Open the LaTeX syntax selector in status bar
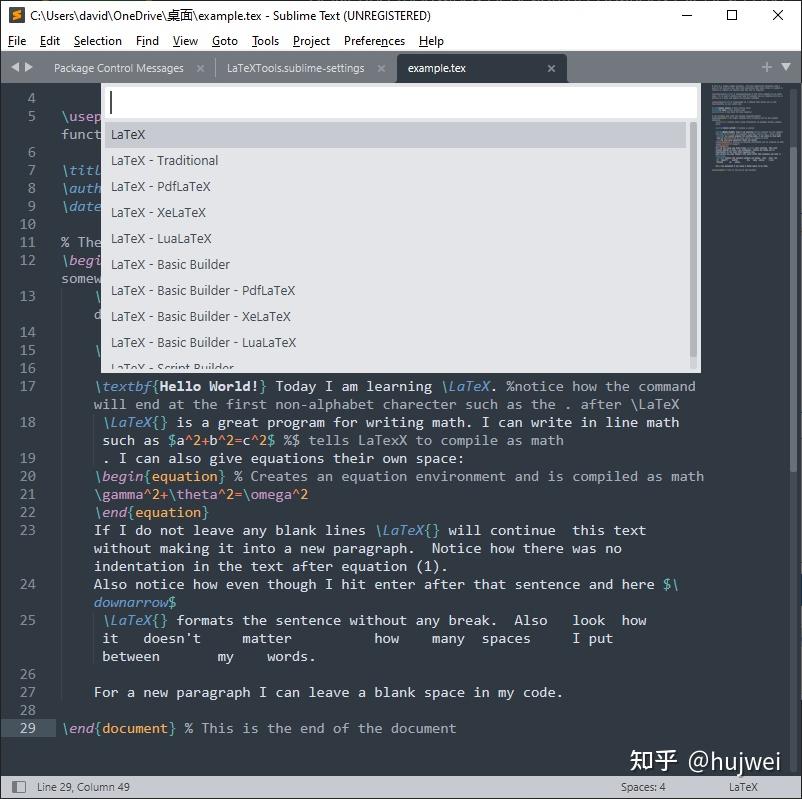This screenshot has height=799, width=802. click(742, 786)
